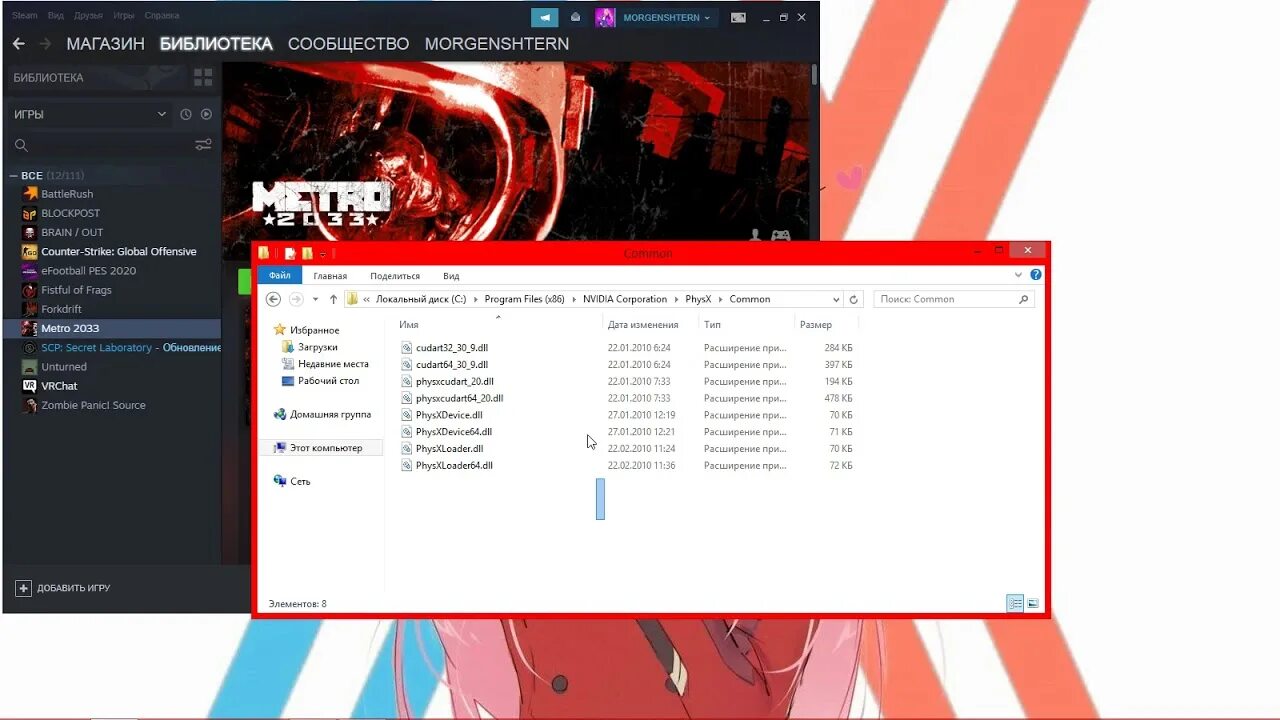
Task: Open the Вид ribbon tab in Explorer
Action: (451, 276)
